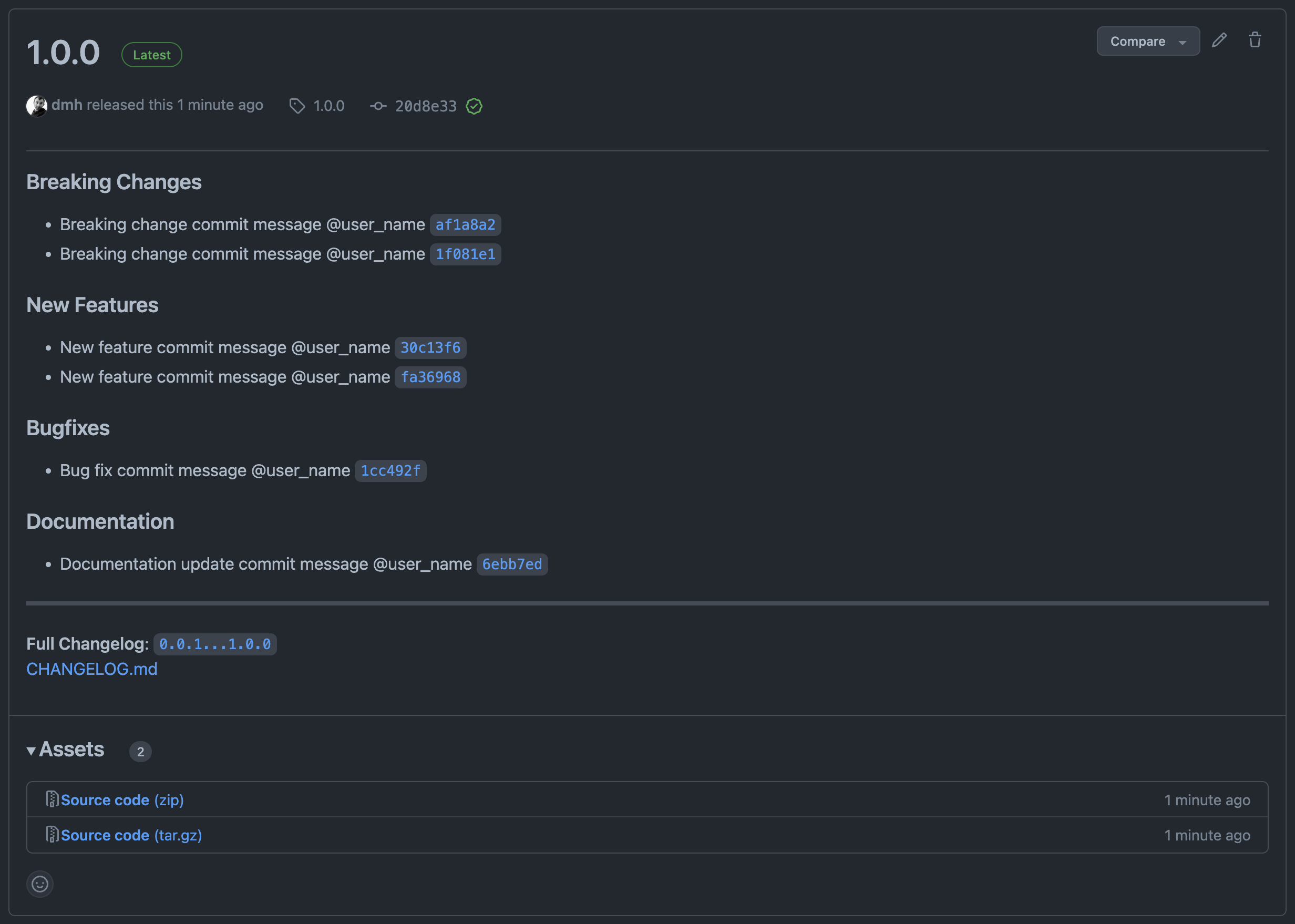Click the zip file icon beside Source code (zip)
This screenshot has width=1295, height=924.
click(x=52, y=799)
